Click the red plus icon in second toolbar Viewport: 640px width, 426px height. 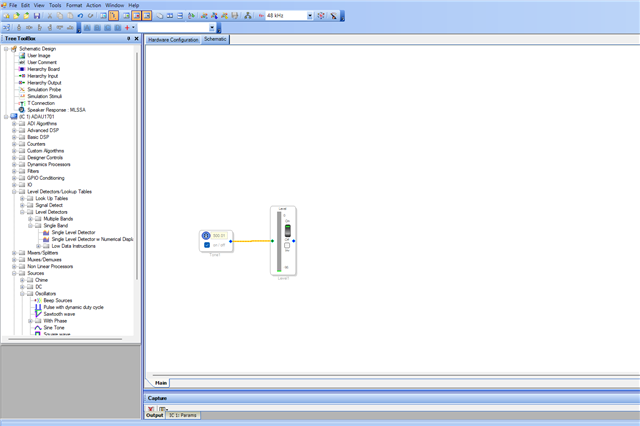pyautogui.click(x=127, y=28)
